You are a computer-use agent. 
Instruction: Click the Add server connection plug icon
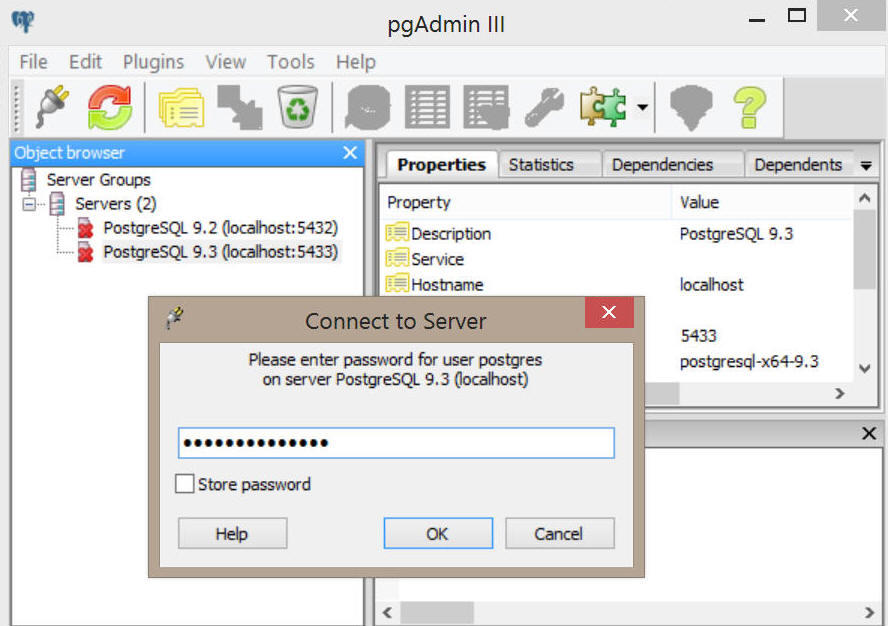[52, 107]
